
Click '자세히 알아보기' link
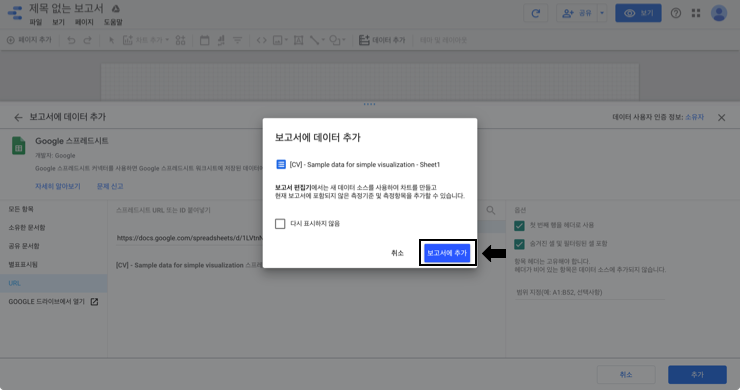pyautogui.click(x=58, y=187)
